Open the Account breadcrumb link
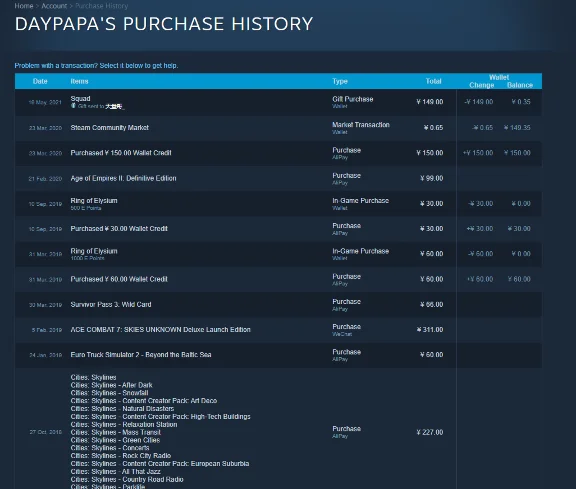Image resolution: width=576 pixels, height=489 pixels. (54, 6)
